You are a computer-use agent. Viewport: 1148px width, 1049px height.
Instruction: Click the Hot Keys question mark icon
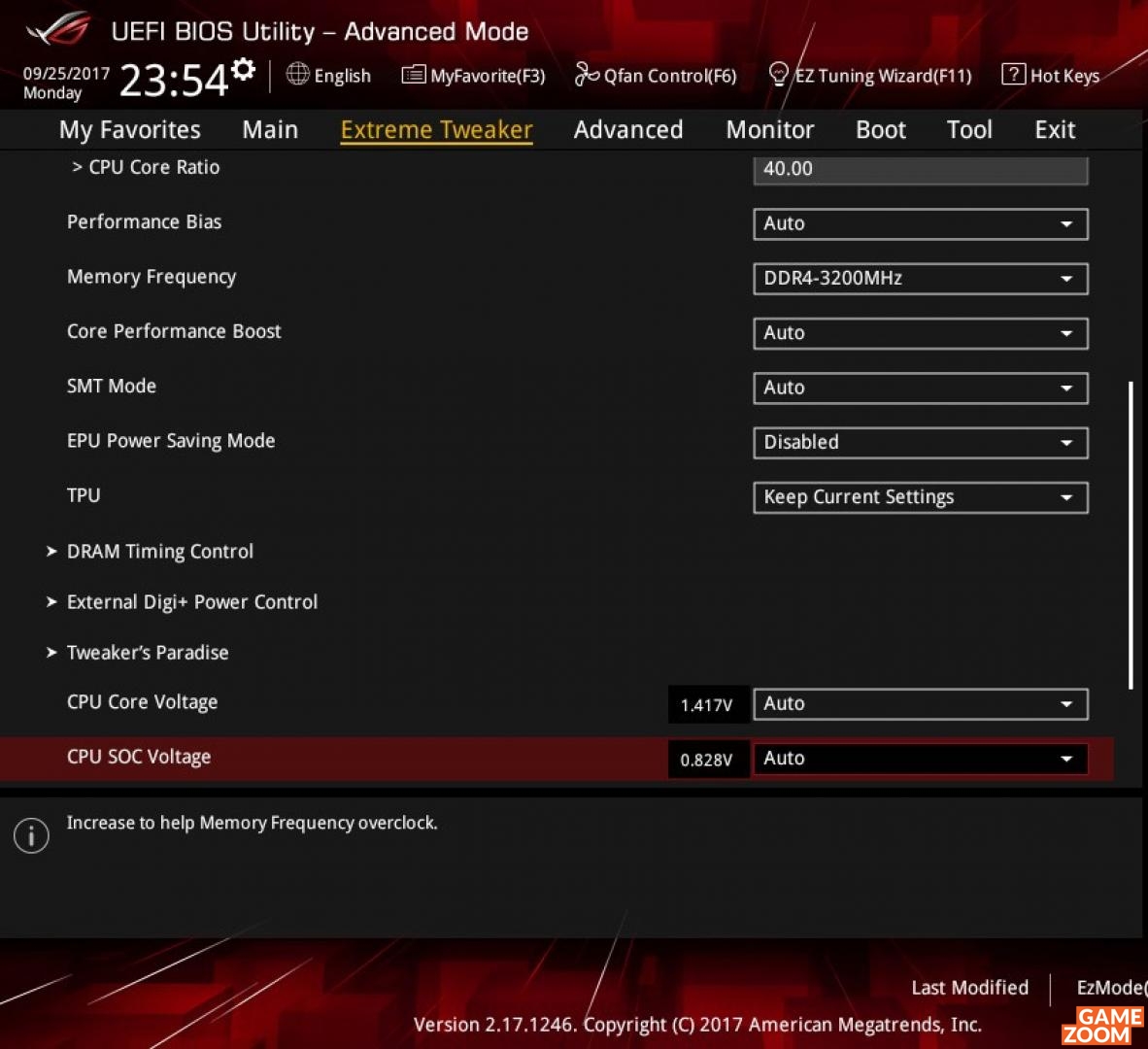click(1013, 74)
